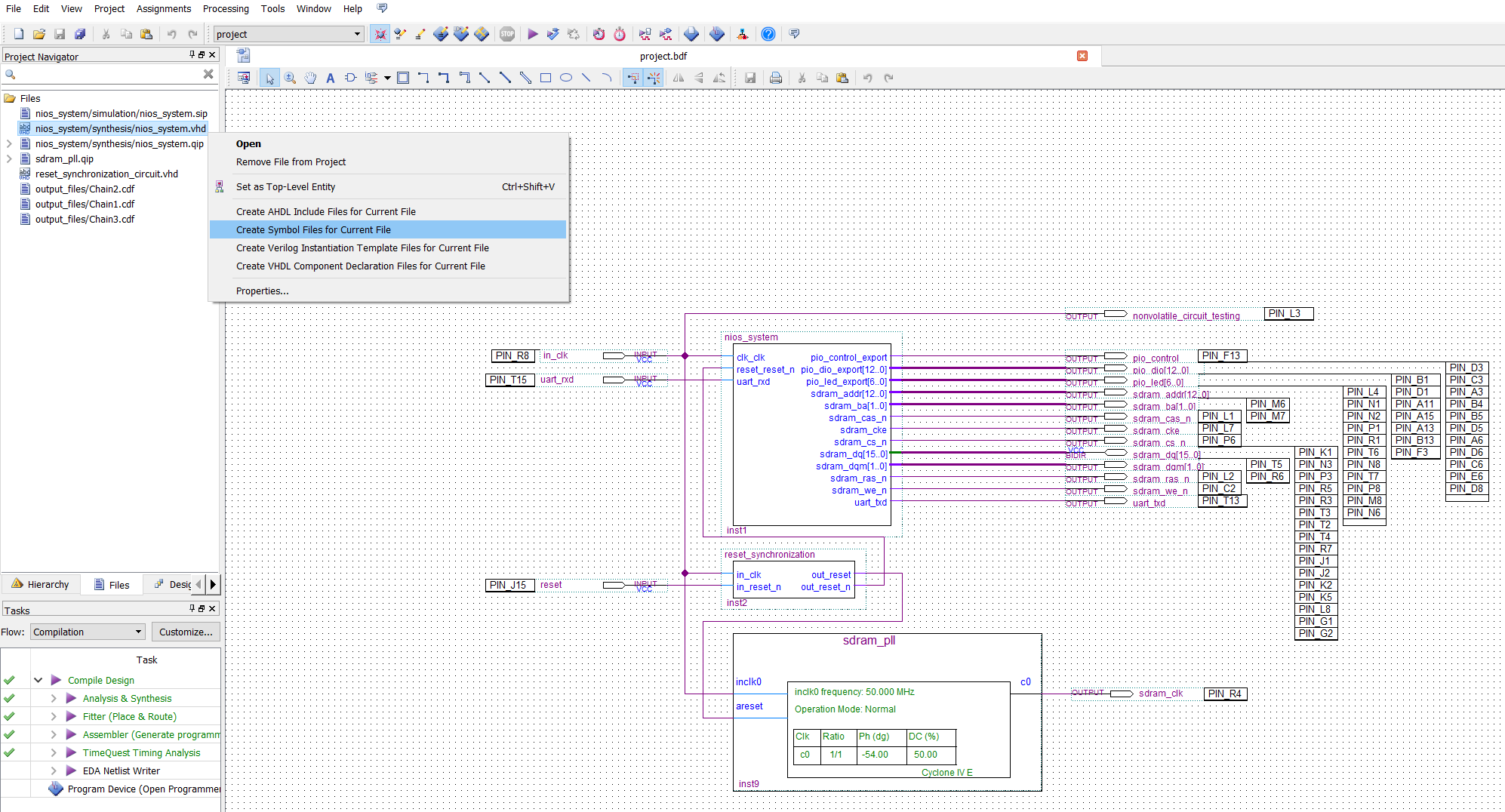Click the Save All icon in main toolbar
1505x812 pixels.
tap(80, 34)
